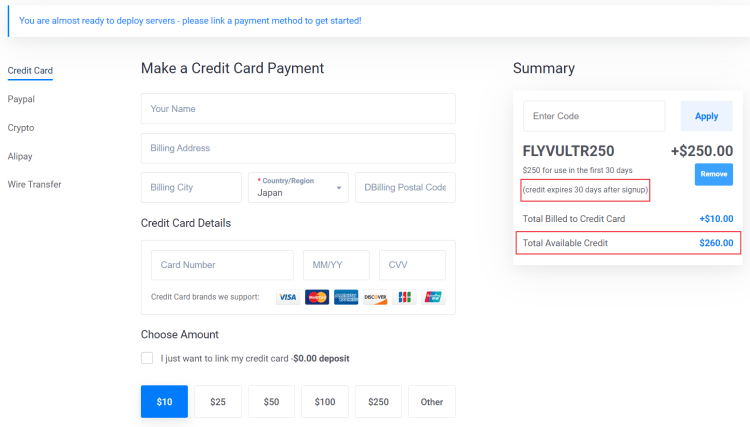Viewport: 750px width, 427px height.
Task: Click the Mastercard brand icon
Action: pyautogui.click(x=317, y=297)
